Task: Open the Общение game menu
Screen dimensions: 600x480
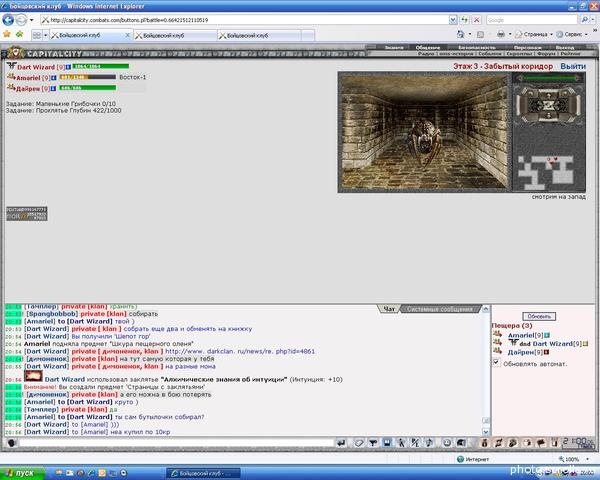Action: 427,48
